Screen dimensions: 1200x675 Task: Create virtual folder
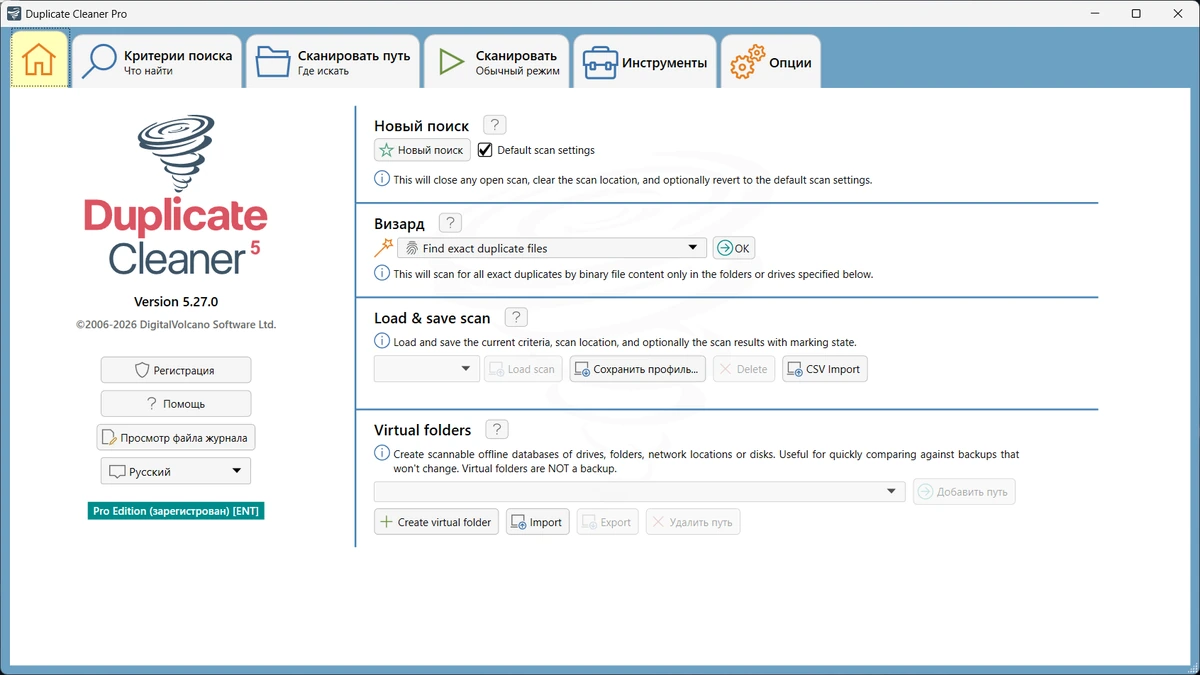[436, 522]
